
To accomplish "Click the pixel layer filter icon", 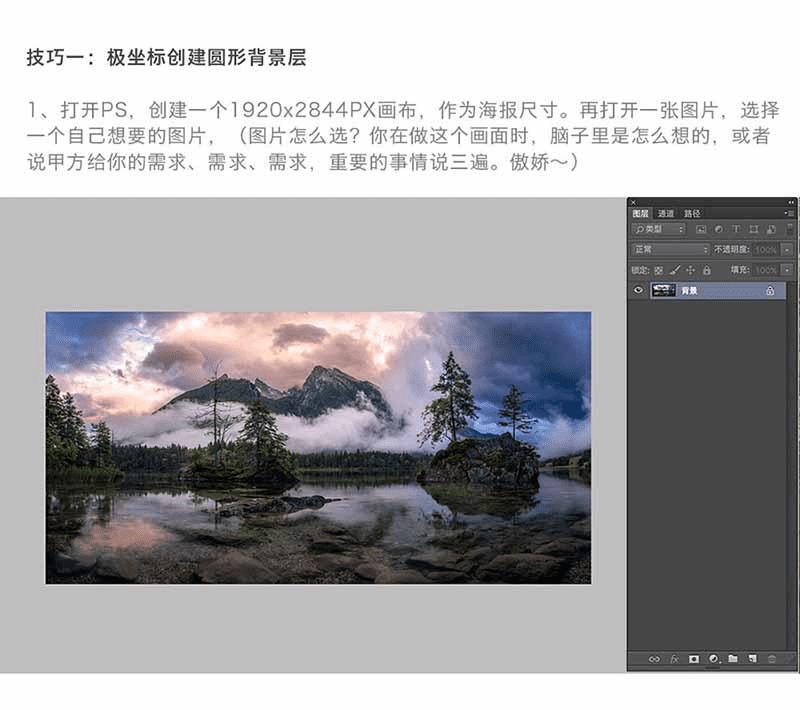I will [701, 230].
